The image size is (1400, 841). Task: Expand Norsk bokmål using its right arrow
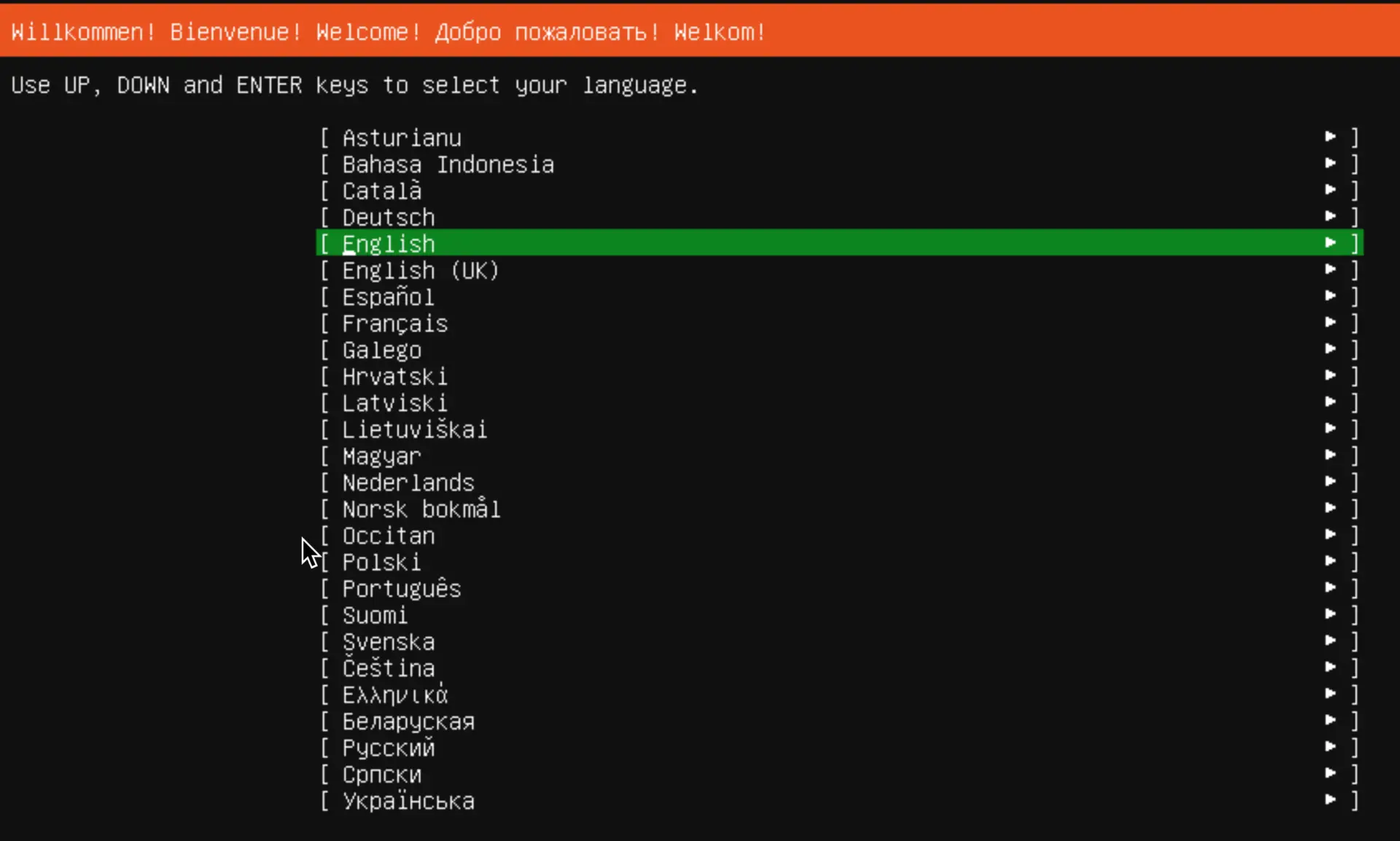tap(1330, 509)
